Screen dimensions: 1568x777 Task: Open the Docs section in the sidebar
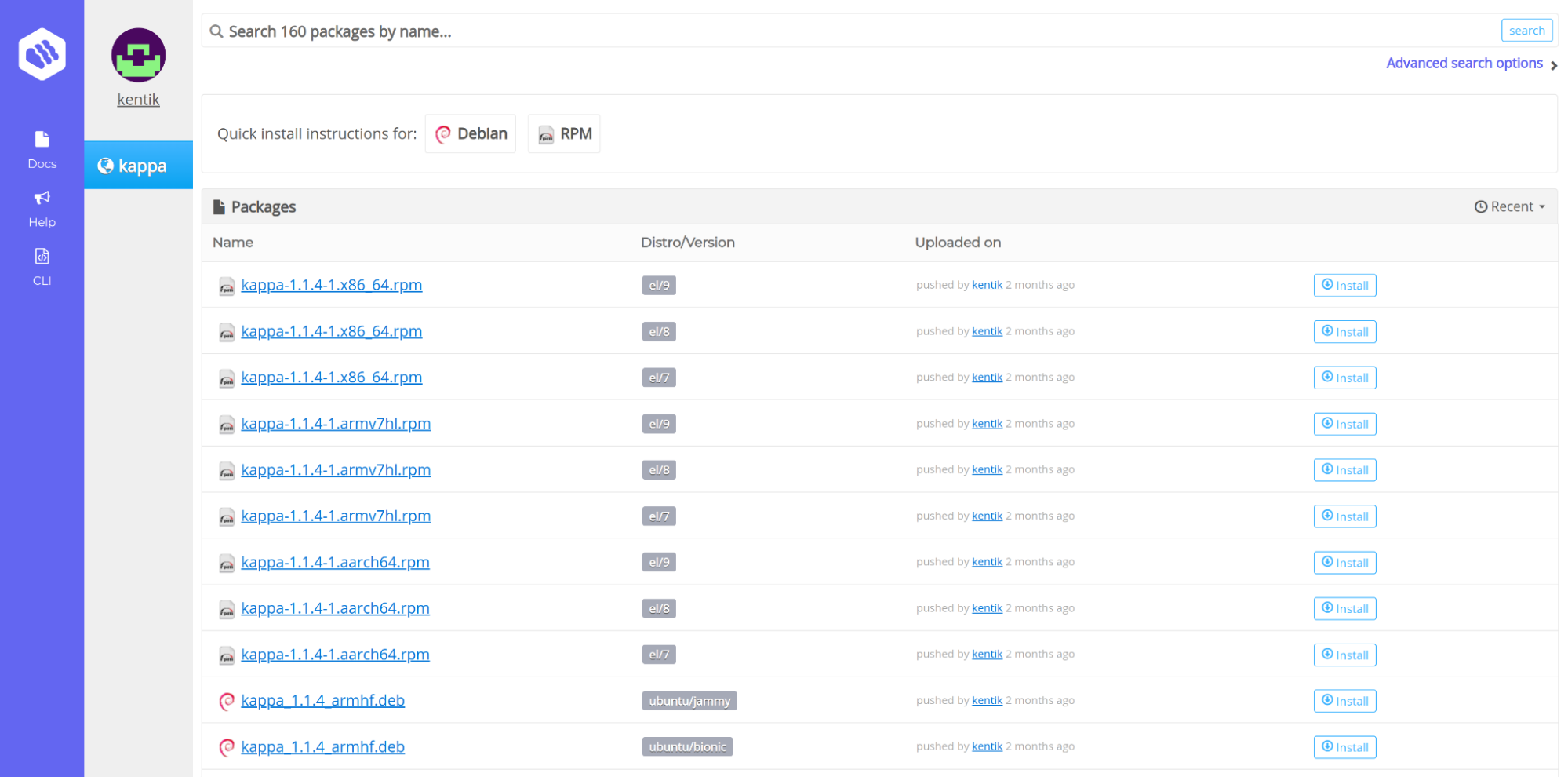42,150
